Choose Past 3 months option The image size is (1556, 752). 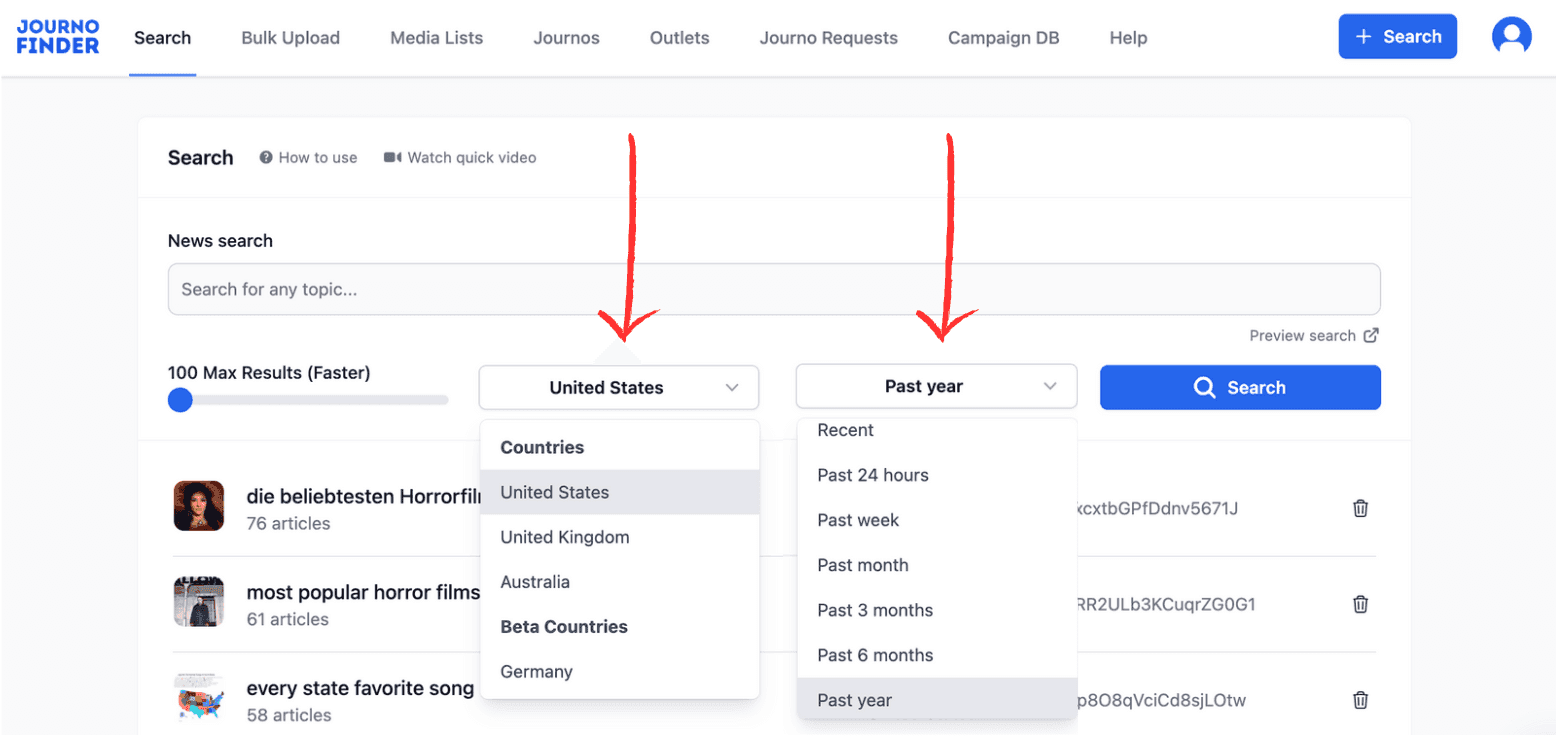point(875,610)
